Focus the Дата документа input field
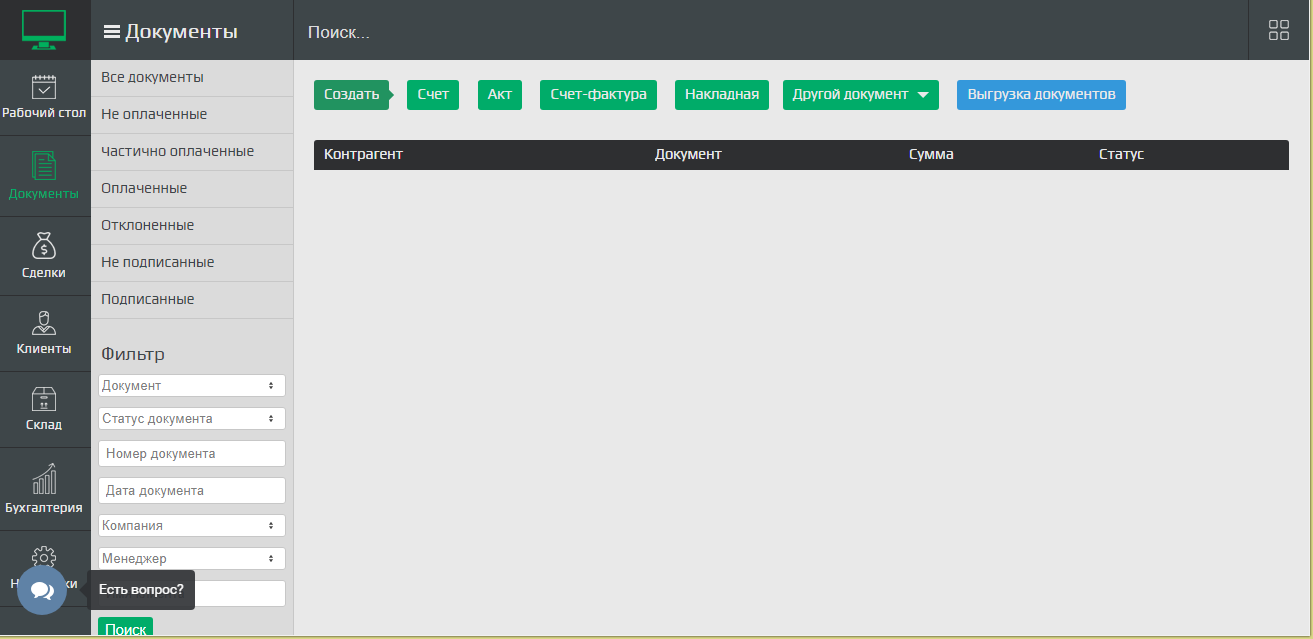This screenshot has height=639, width=1313. point(192,490)
